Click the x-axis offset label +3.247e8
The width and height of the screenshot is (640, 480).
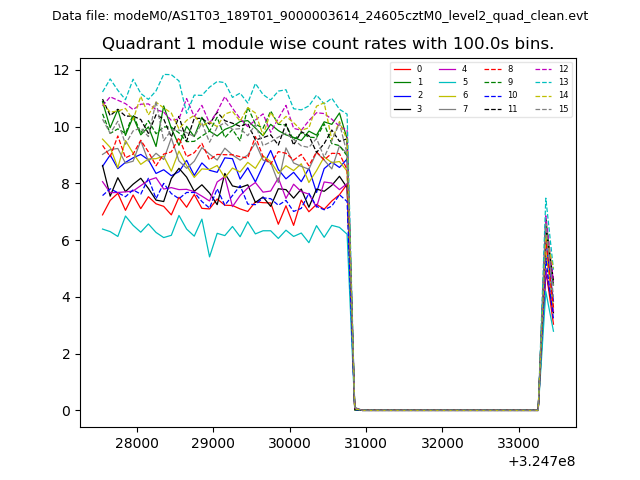541,461
